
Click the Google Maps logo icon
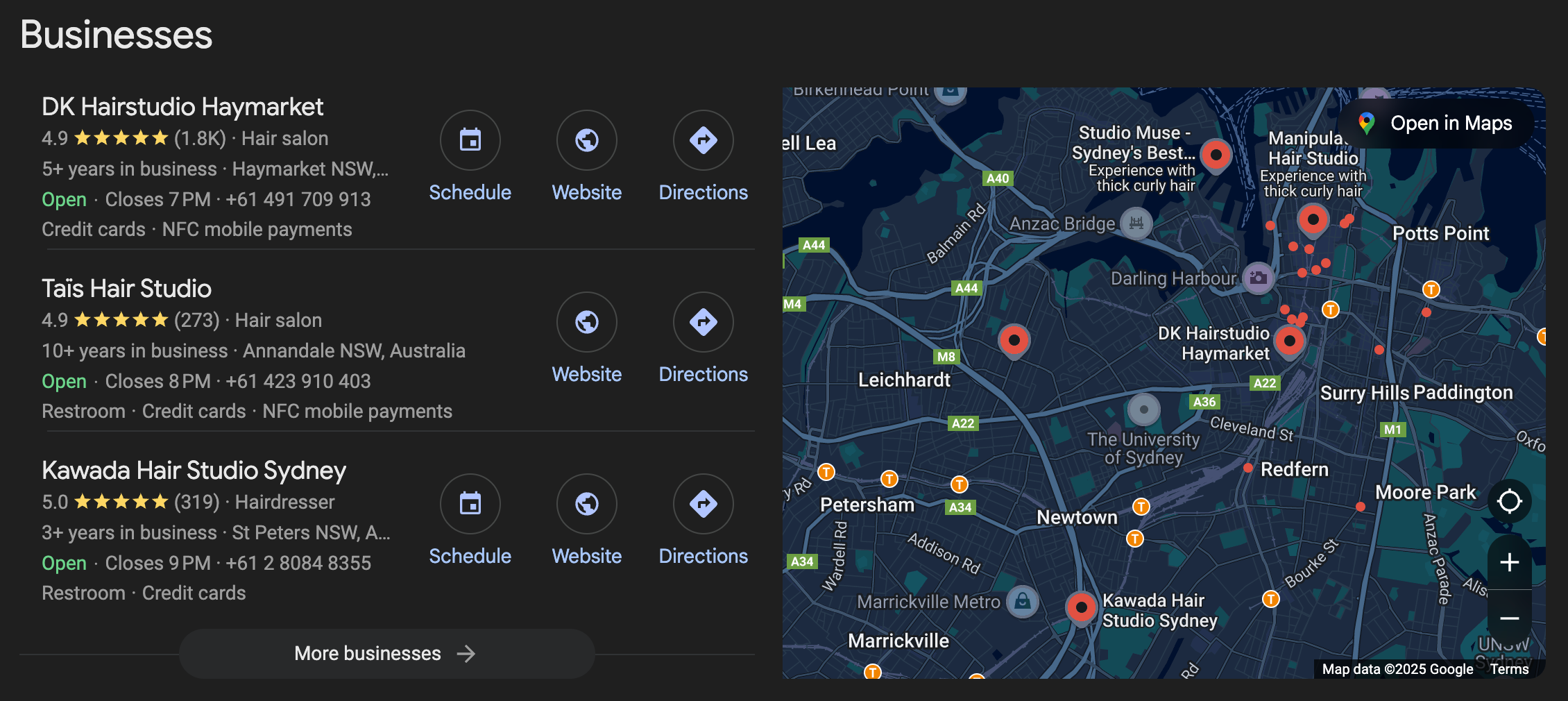pyautogui.click(x=1366, y=124)
